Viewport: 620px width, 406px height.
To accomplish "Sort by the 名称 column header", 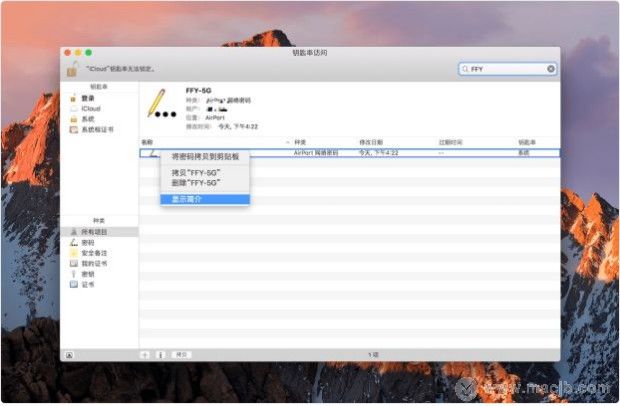I will tap(147, 142).
